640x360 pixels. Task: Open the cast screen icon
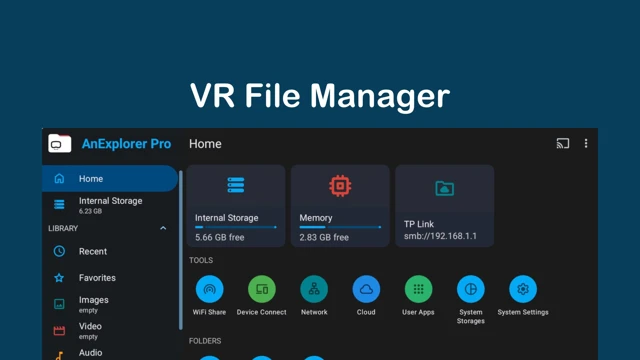[562, 143]
